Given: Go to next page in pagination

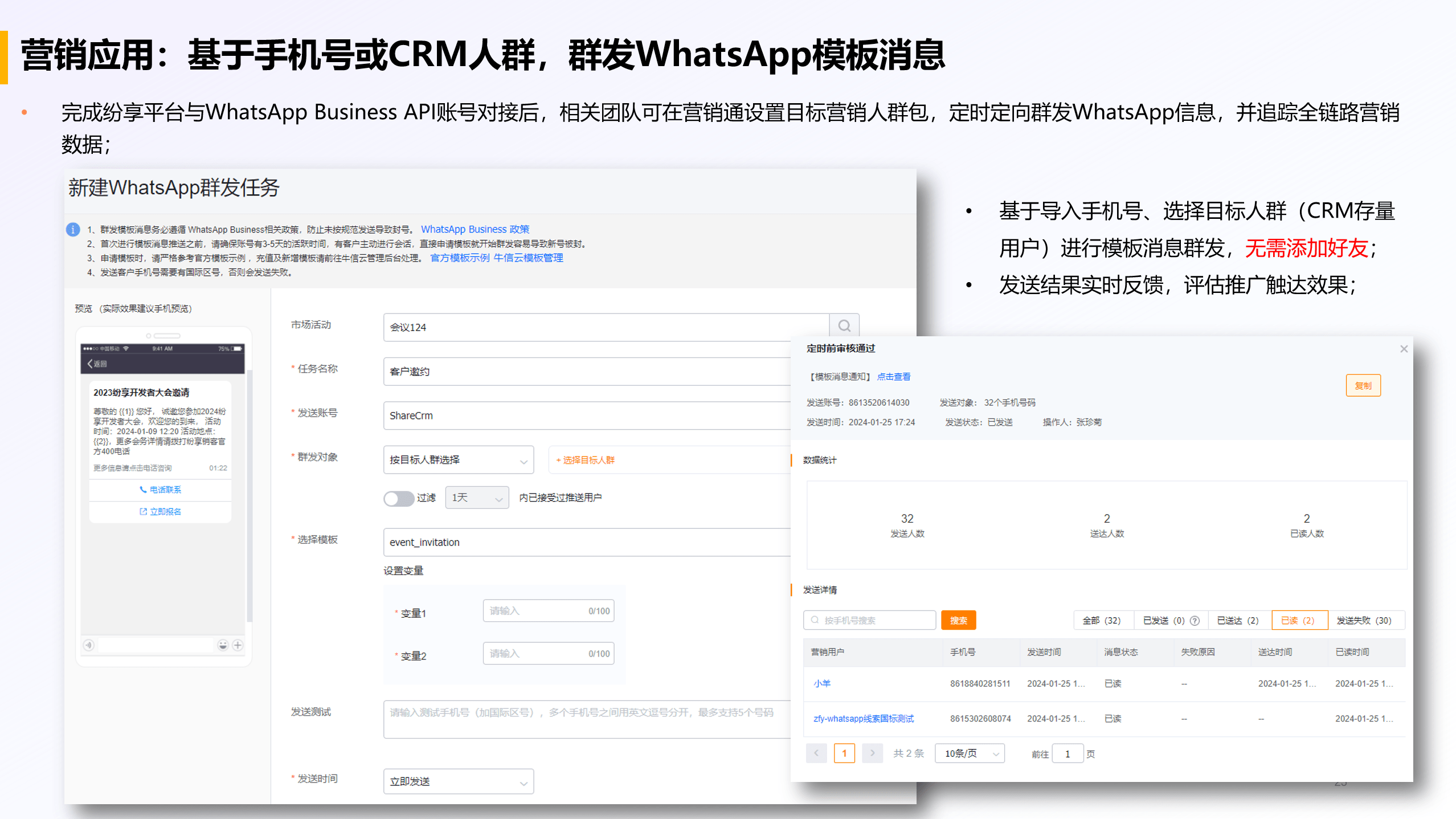Looking at the screenshot, I should click(x=872, y=753).
